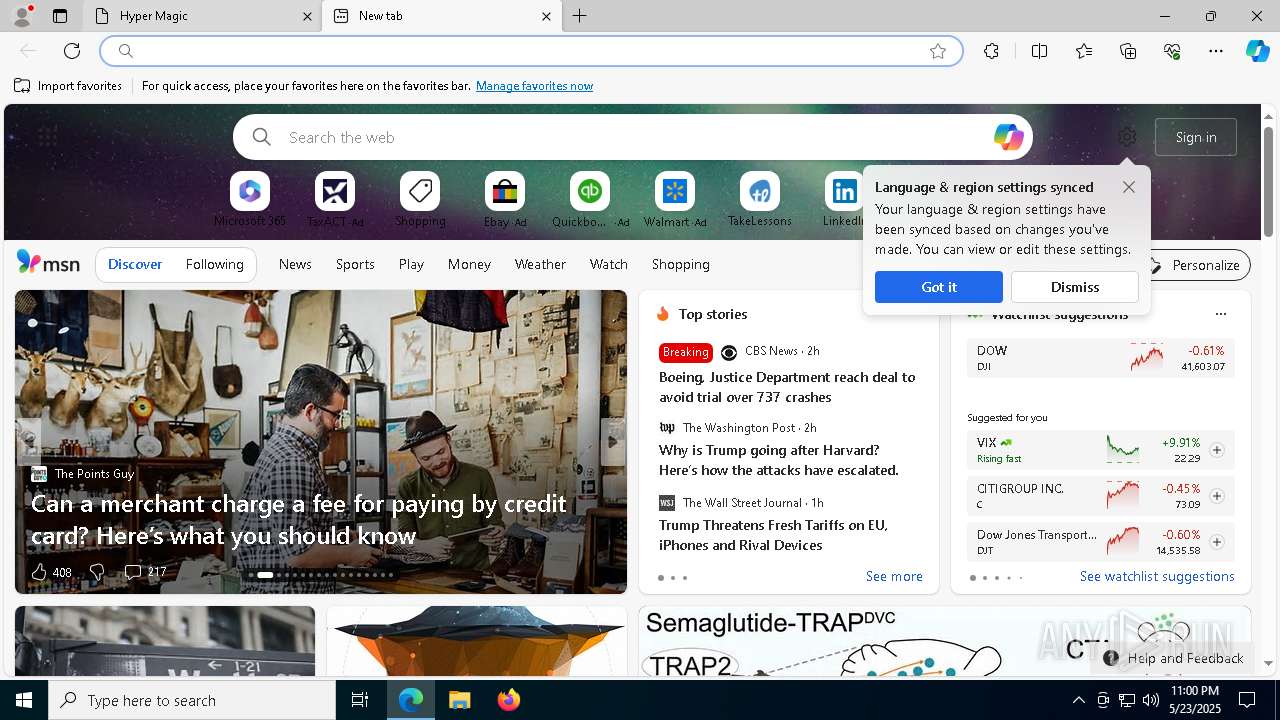Add Citigroup Inc. to watchlist
This screenshot has width=1280, height=720.
1217,496
